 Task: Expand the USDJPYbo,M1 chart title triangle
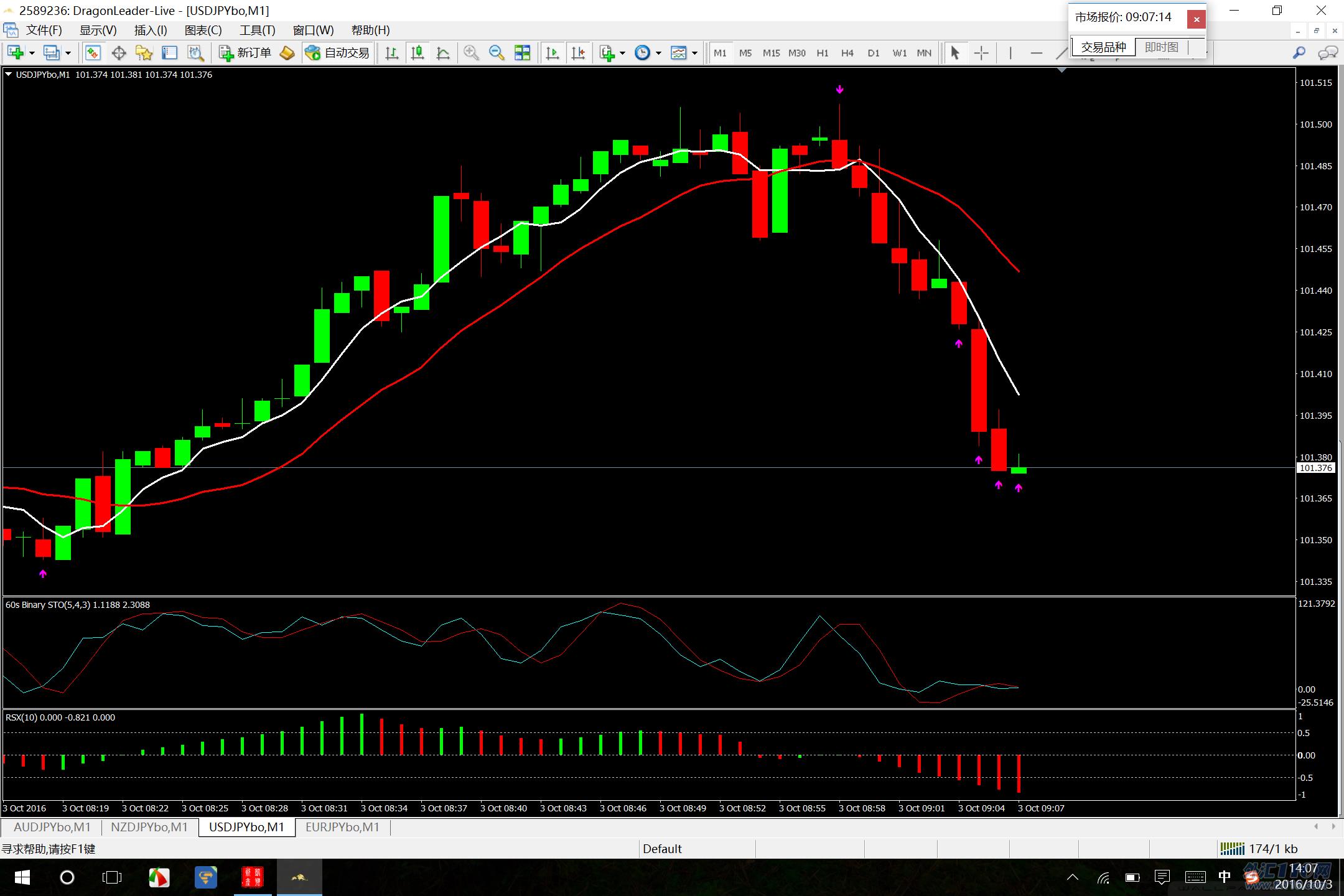coord(9,75)
